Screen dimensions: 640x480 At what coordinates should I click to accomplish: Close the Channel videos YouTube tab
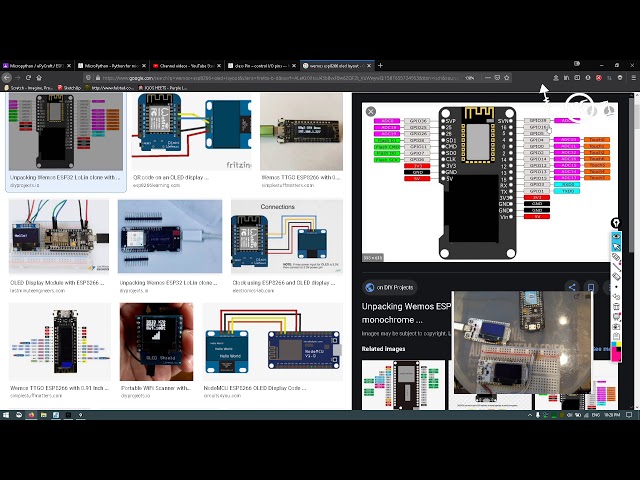[219, 66]
